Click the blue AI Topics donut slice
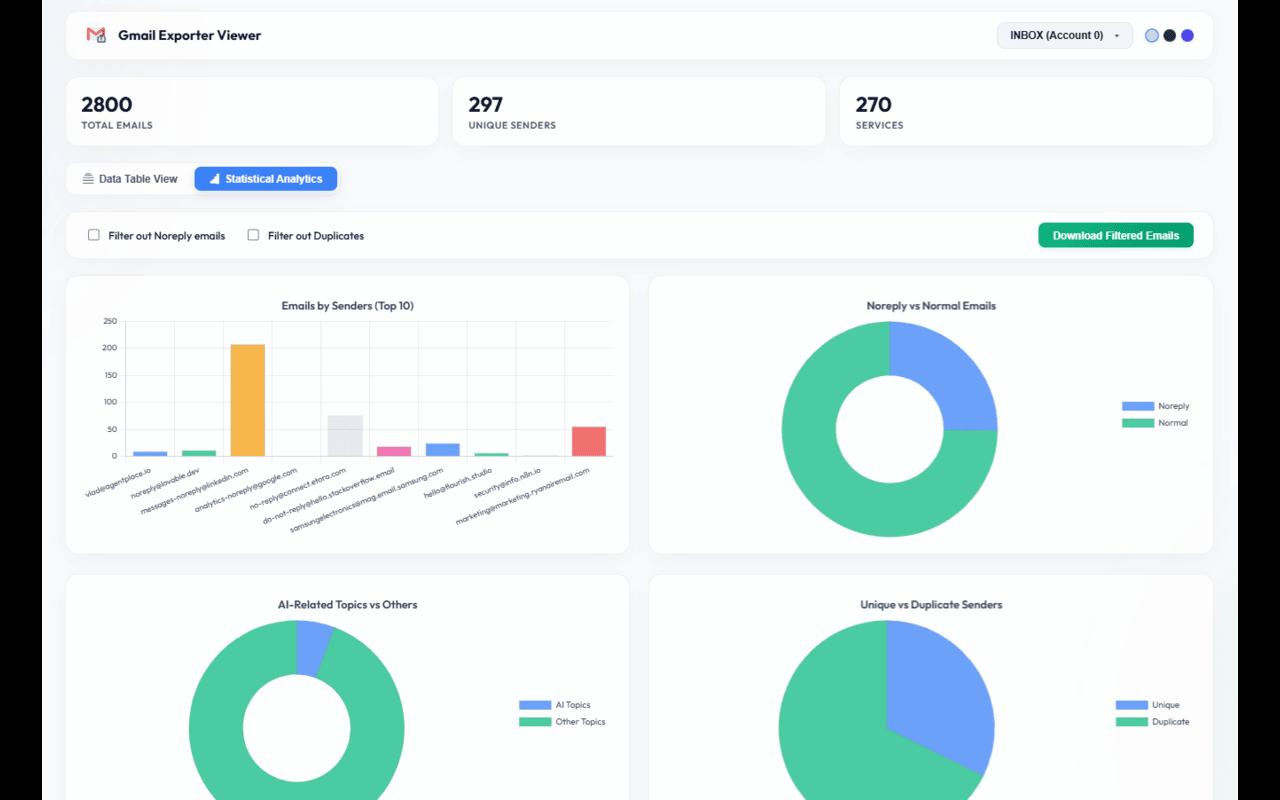 (x=312, y=648)
